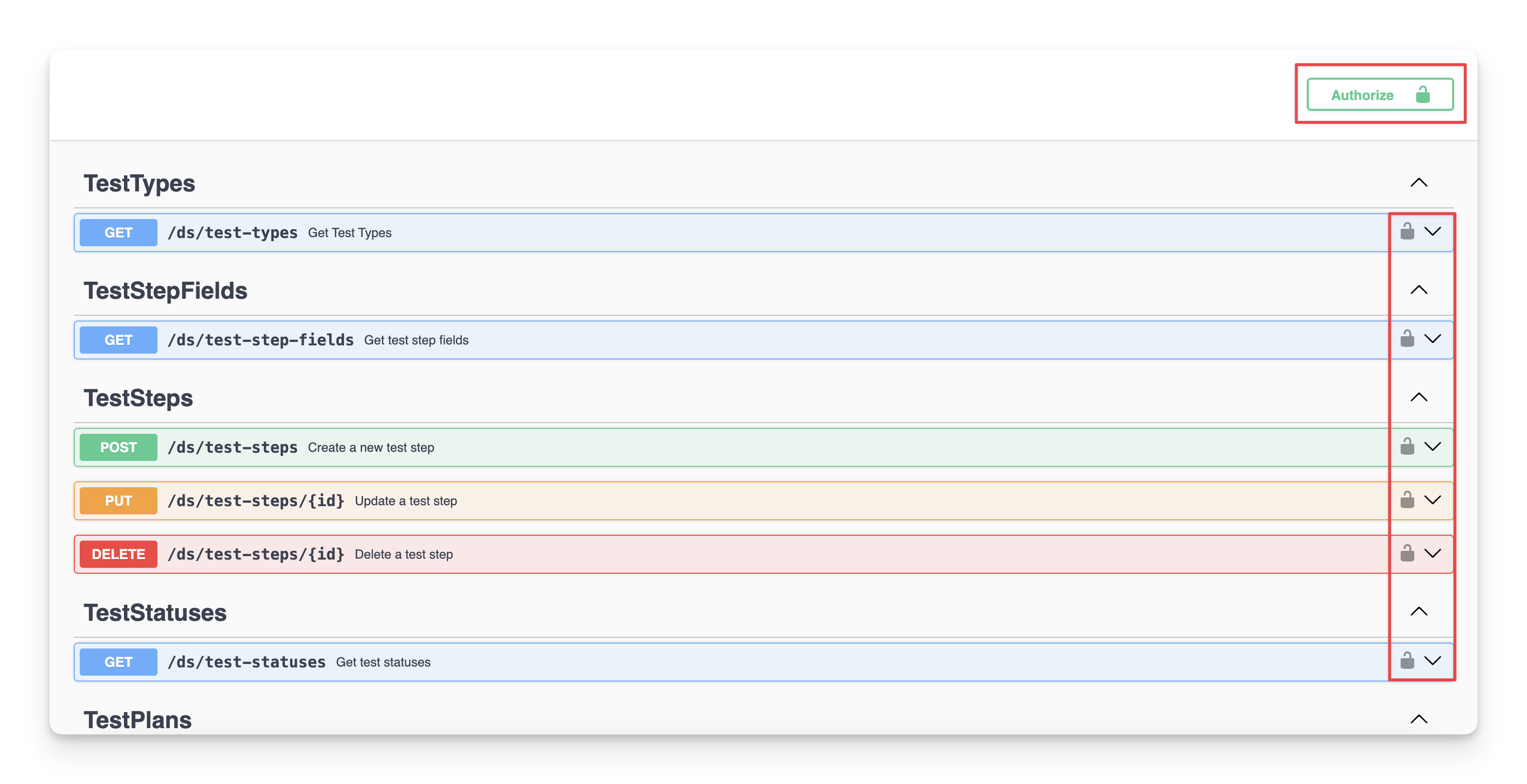Click the lock icon on GET /ds/test-types
This screenshot has height=784, width=1527.
point(1406,231)
